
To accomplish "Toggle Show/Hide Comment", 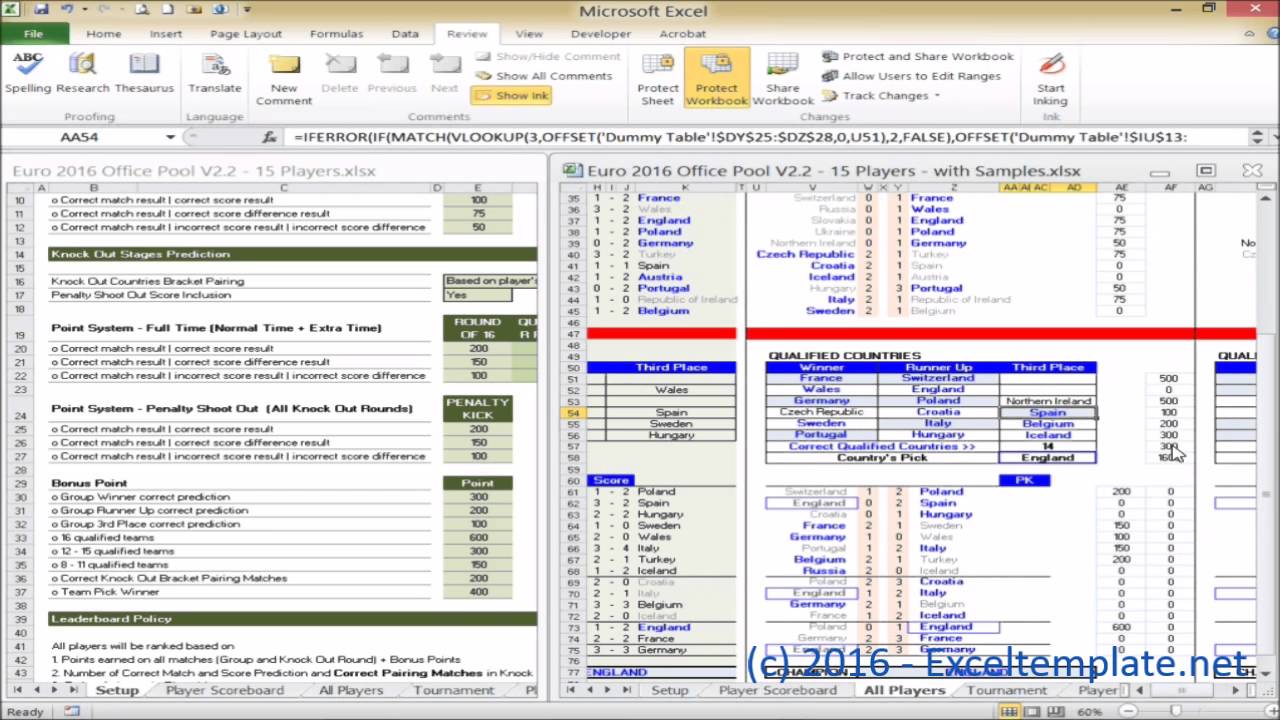I will (548, 57).
